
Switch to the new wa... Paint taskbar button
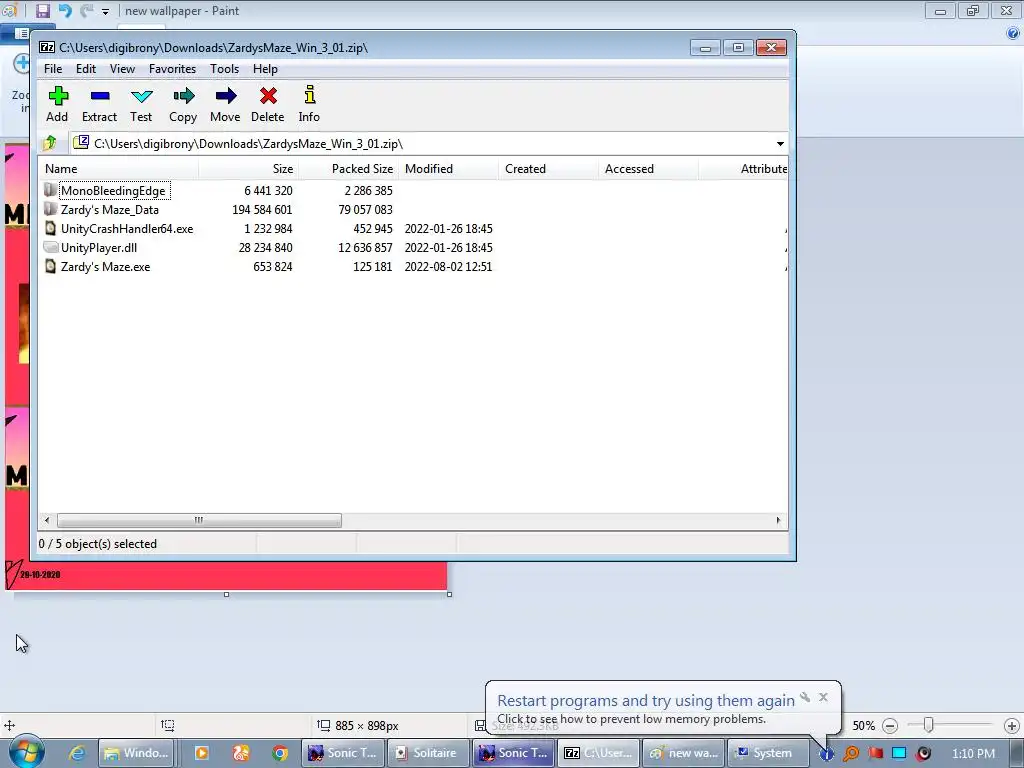tap(683, 753)
